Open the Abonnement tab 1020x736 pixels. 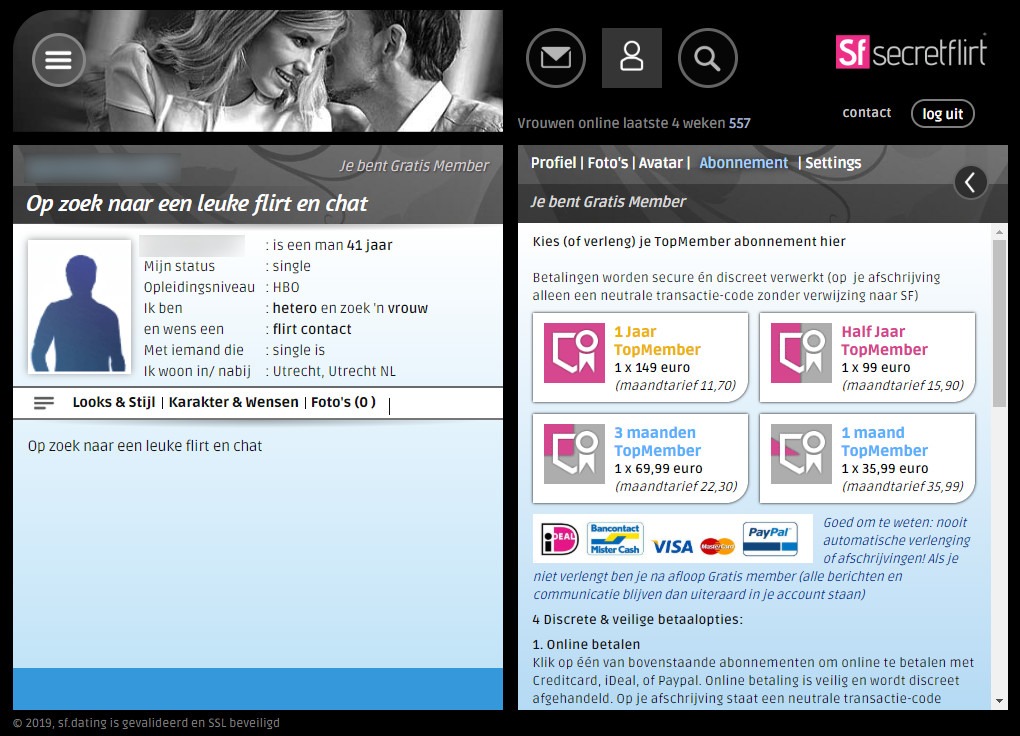[744, 163]
